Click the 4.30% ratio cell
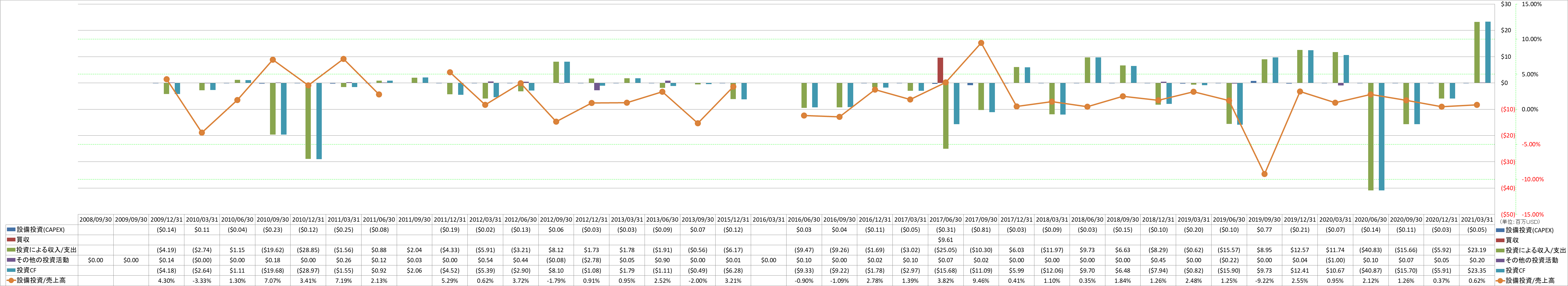 tap(167, 280)
